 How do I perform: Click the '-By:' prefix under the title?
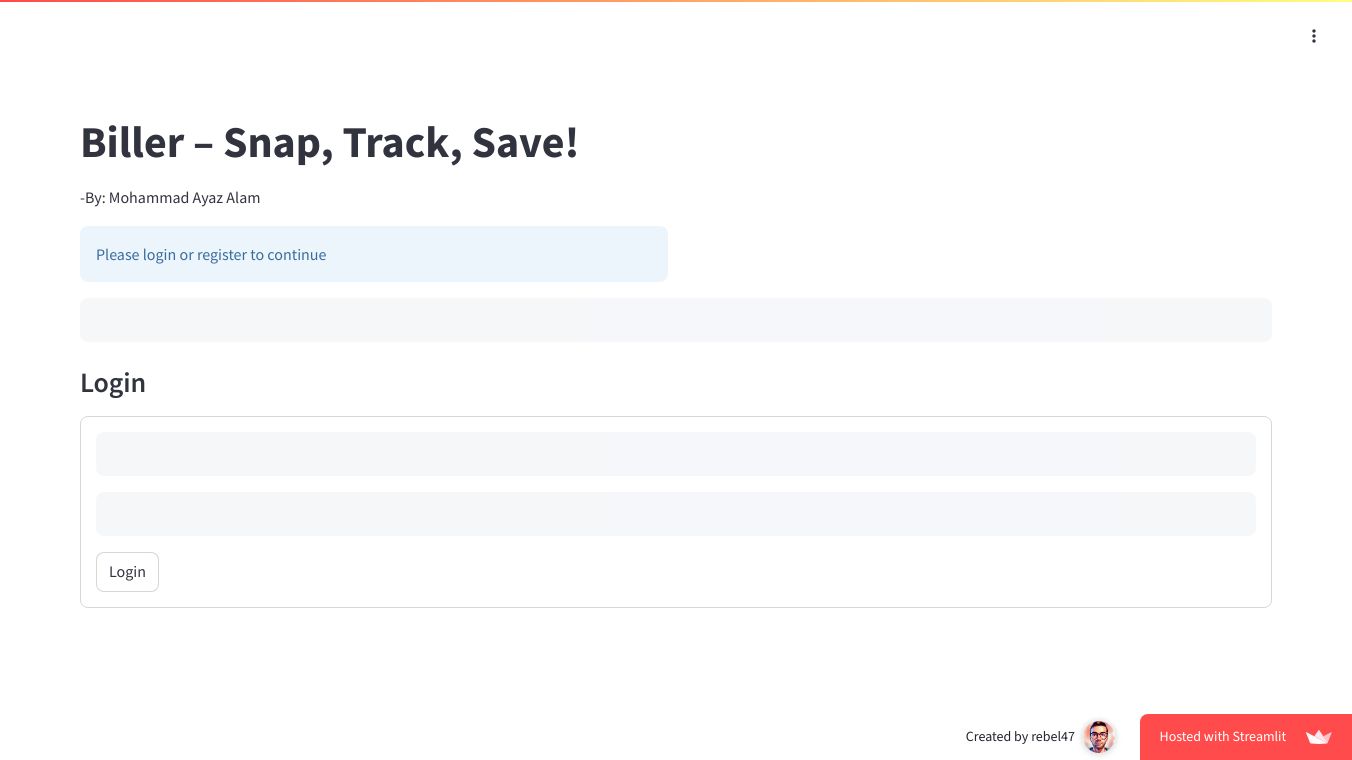coord(92,198)
